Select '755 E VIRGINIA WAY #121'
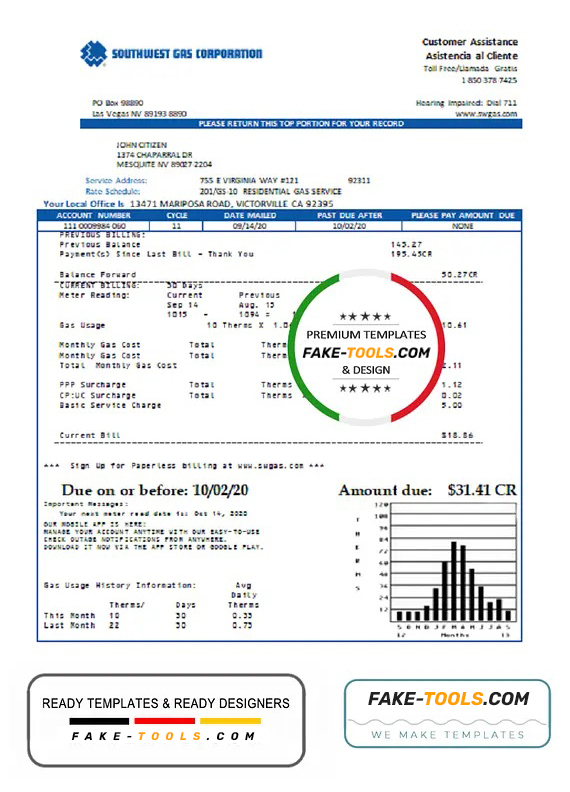This screenshot has height=792, width=570. (x=249, y=180)
